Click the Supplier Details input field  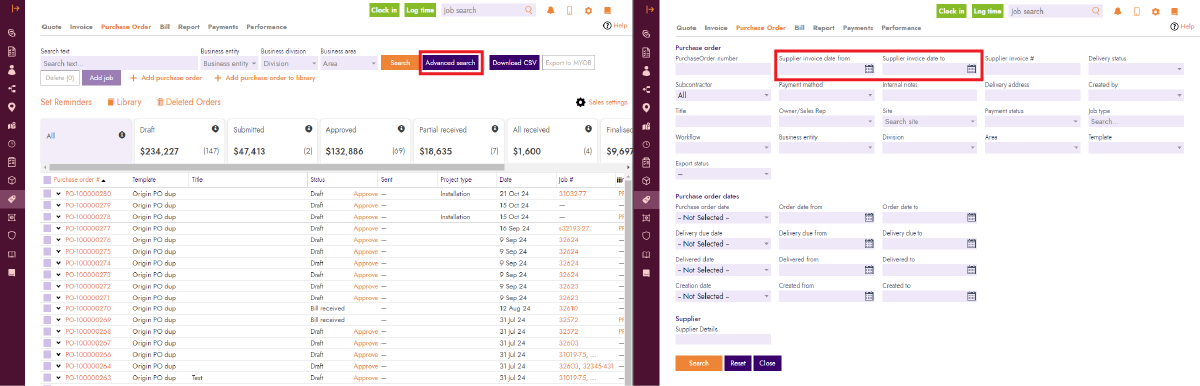pyautogui.click(x=722, y=339)
